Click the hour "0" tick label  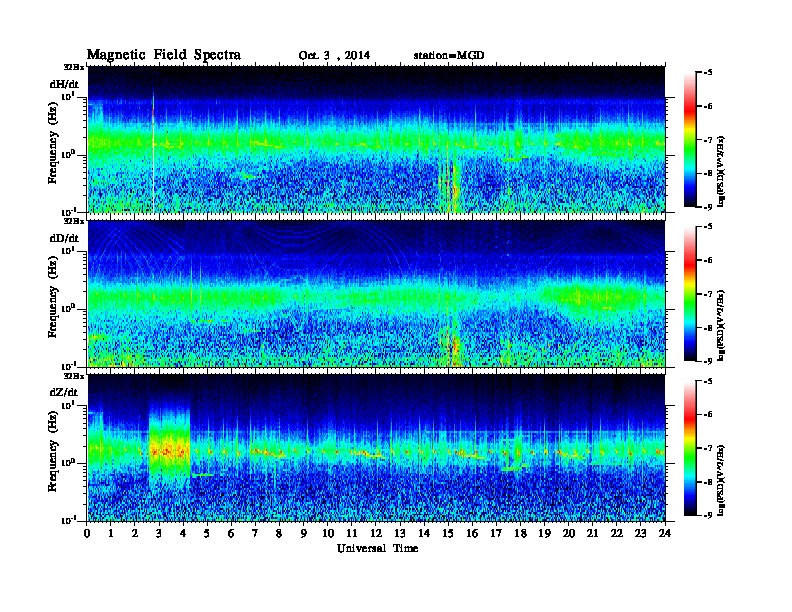point(87,534)
